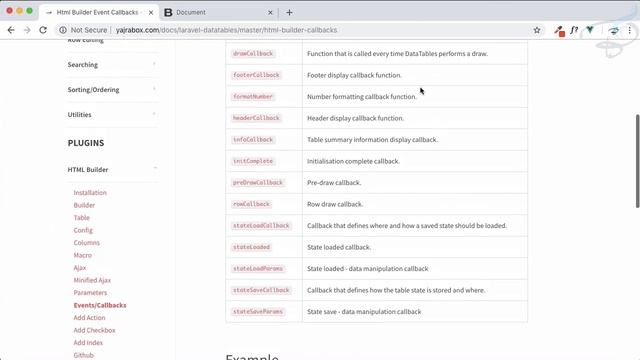Click the stateLoadCallback code cell
640x360 pixels.
[261, 226]
